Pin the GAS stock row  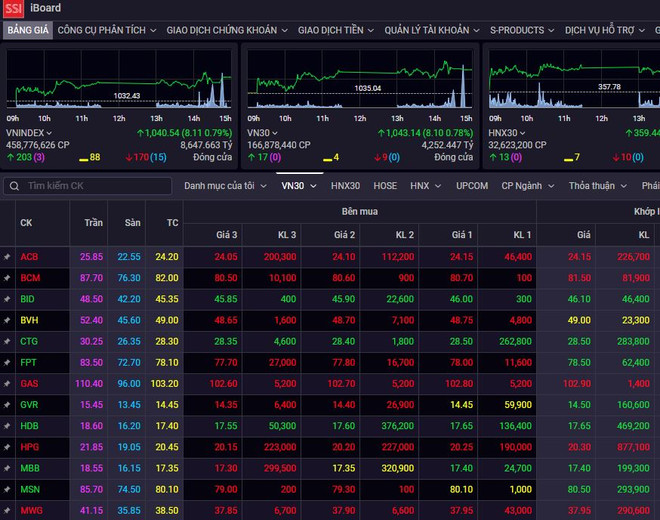(x=7, y=384)
